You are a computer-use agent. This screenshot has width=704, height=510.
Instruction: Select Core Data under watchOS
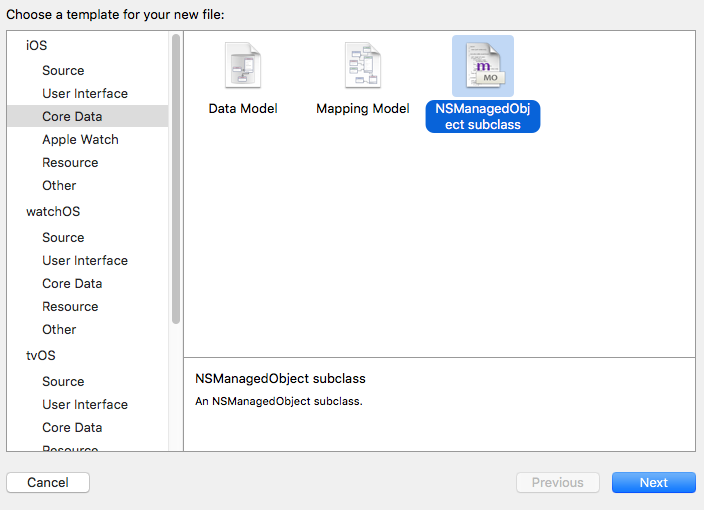[x=70, y=283]
